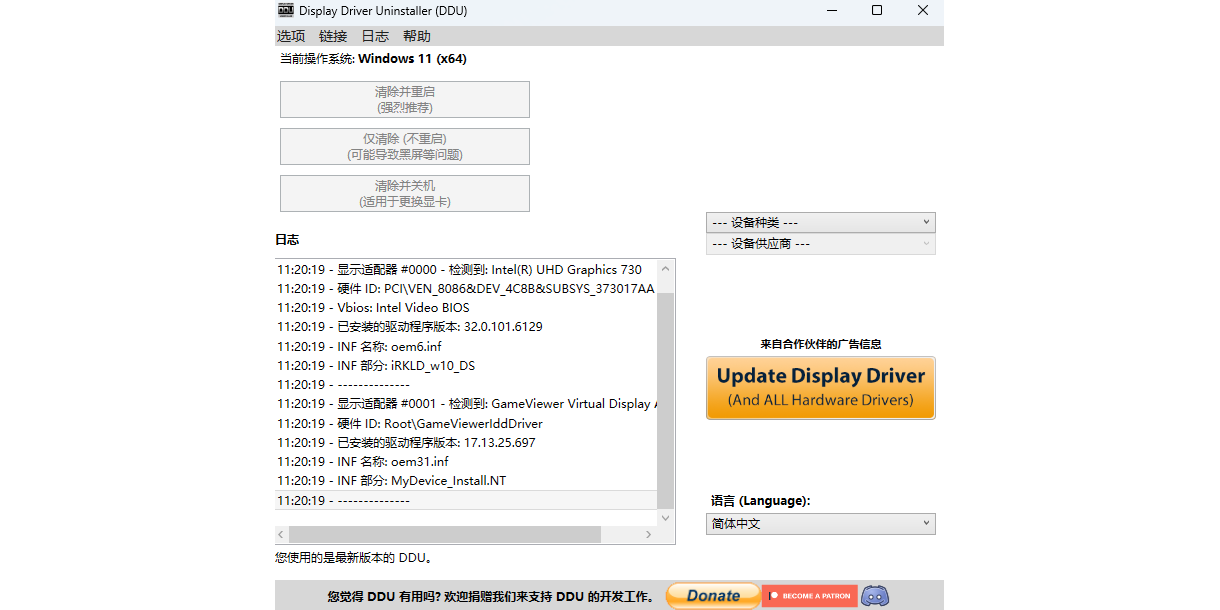Click the 清除并关机 button

[404, 193]
